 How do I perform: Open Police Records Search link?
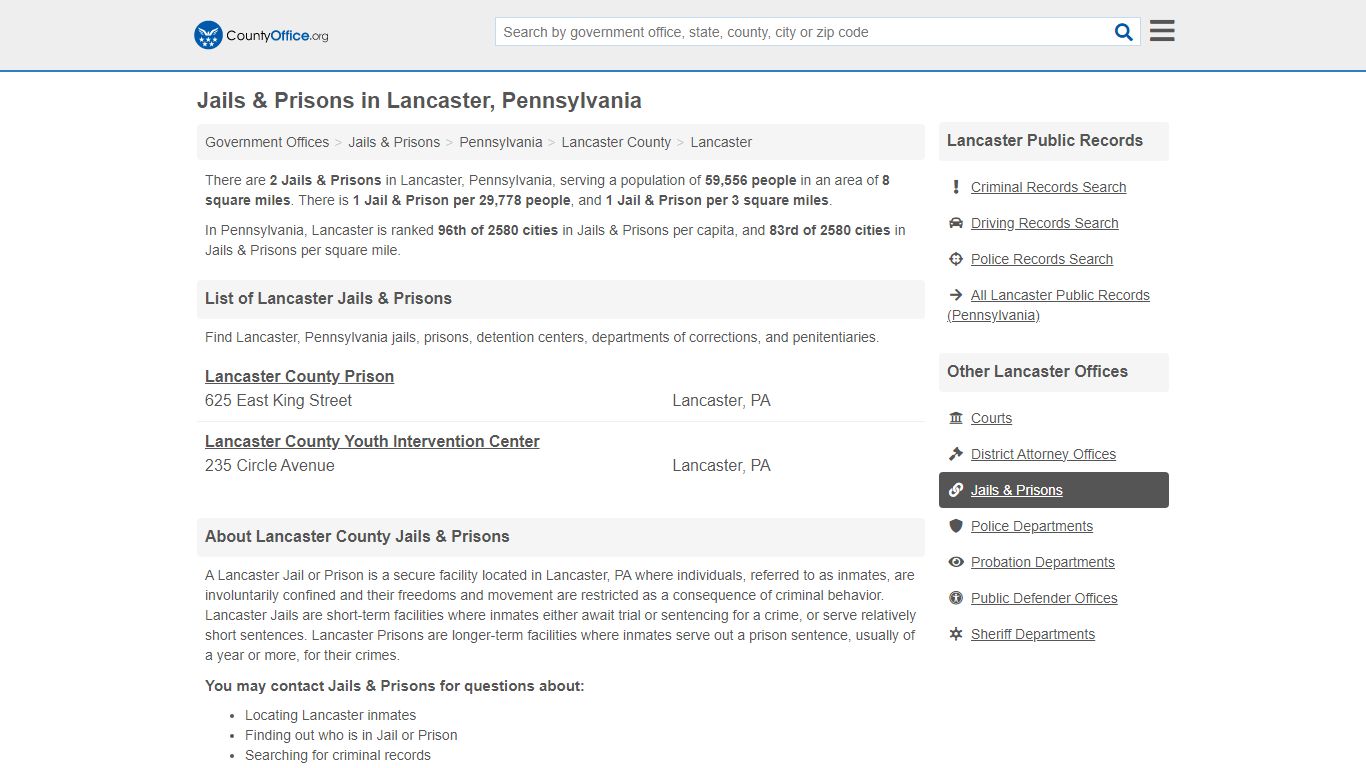1042,259
